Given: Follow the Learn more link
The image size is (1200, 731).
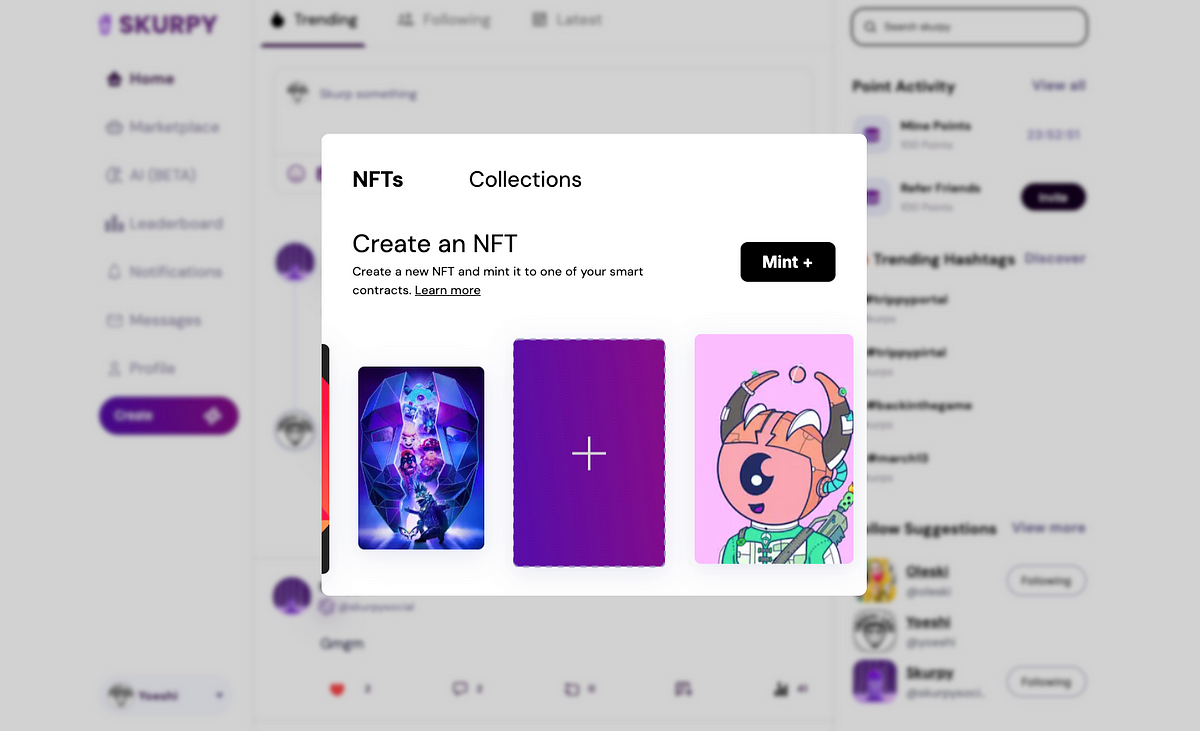Looking at the screenshot, I should (x=448, y=290).
